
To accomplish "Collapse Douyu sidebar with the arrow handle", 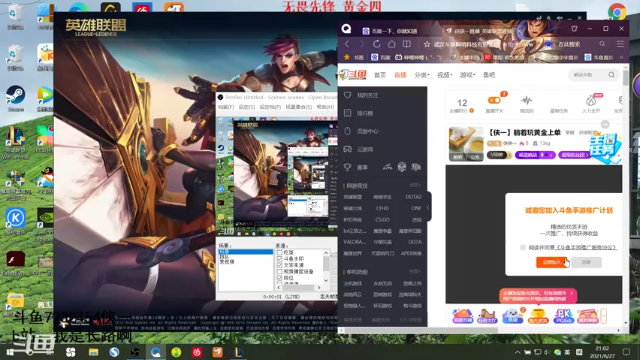I will coord(429,207).
